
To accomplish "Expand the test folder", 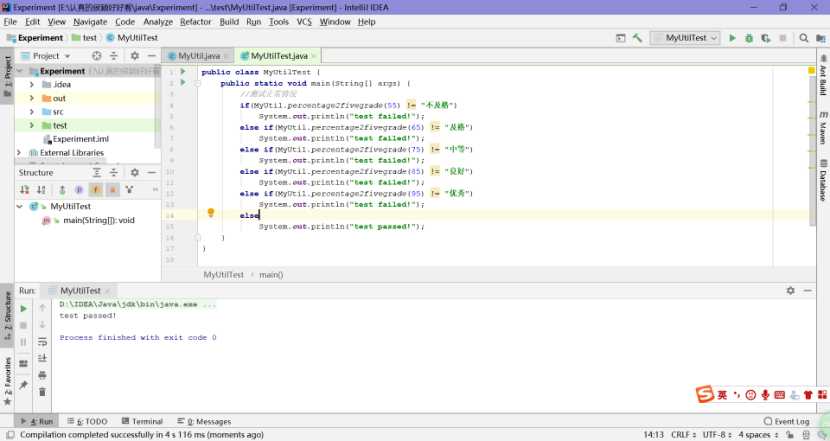I will tap(32, 125).
